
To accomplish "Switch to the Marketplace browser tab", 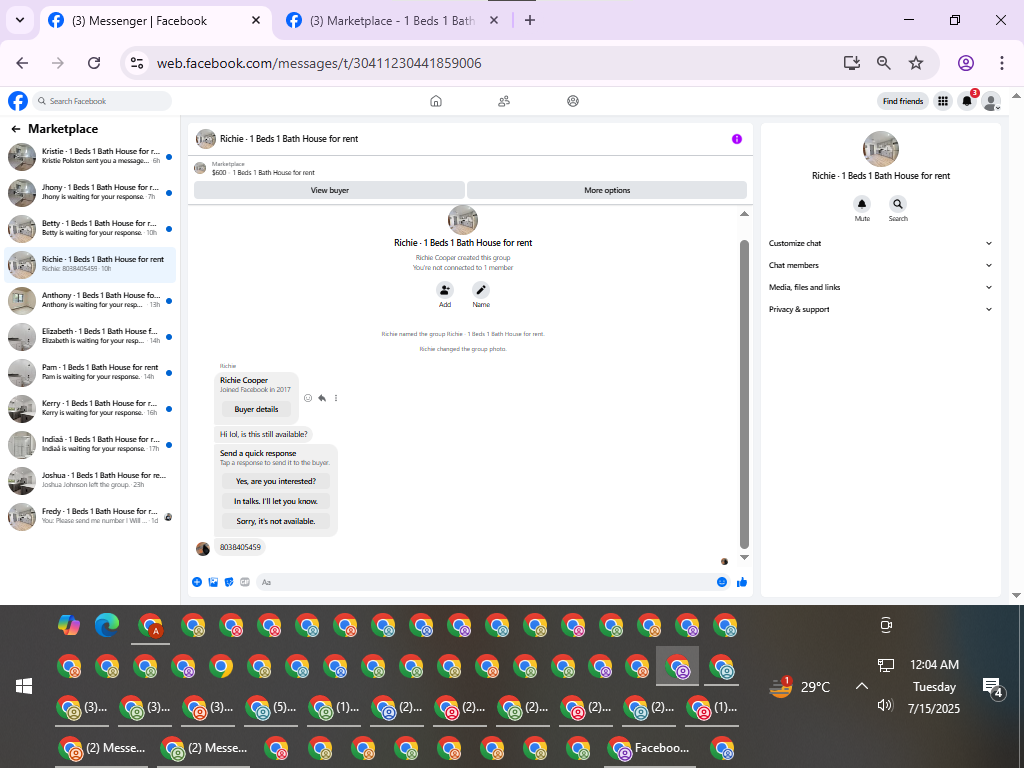I will tap(392, 21).
